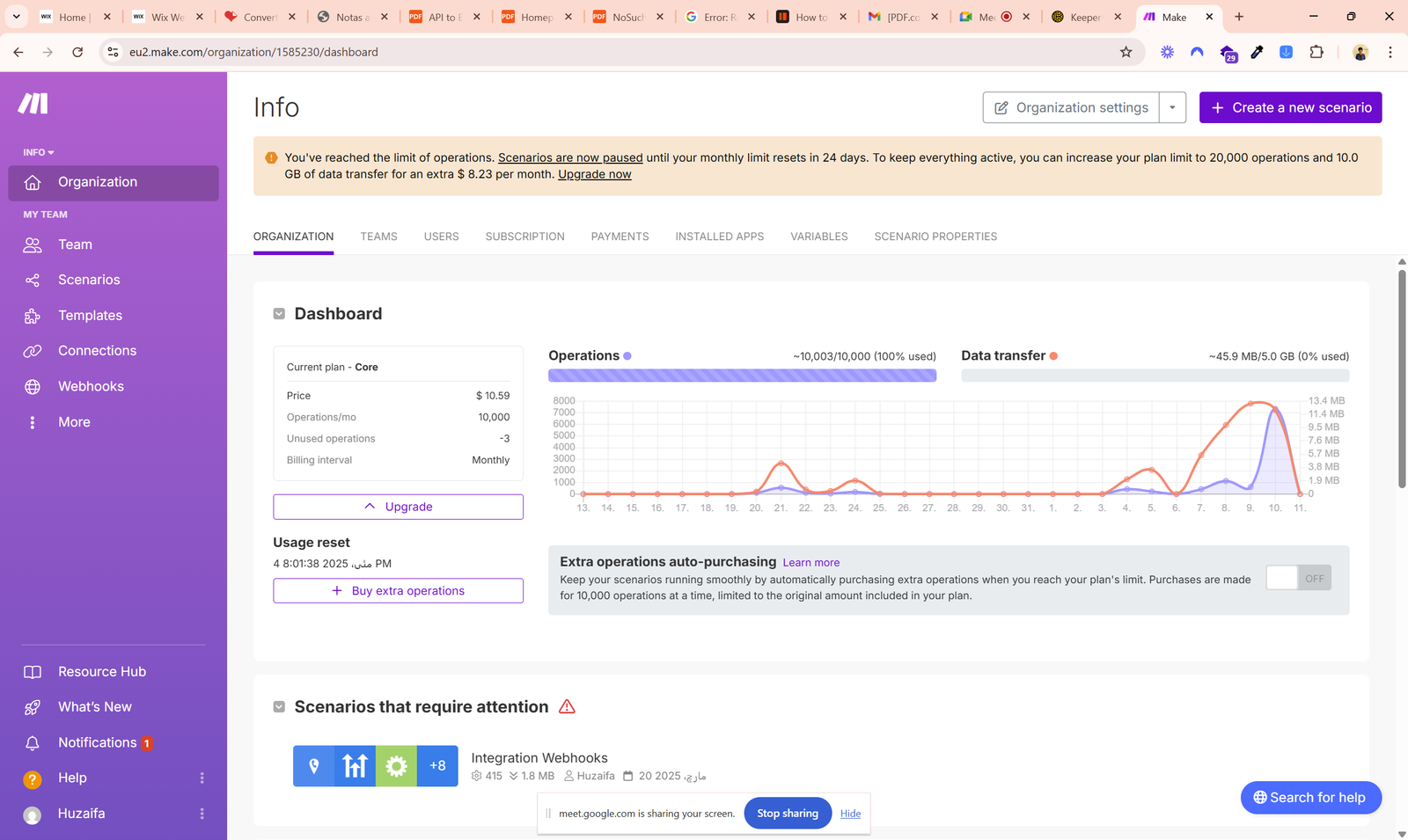Viewport: 1408px width, 840px height.
Task: Follow the Upgrade now link
Action: [x=595, y=174]
